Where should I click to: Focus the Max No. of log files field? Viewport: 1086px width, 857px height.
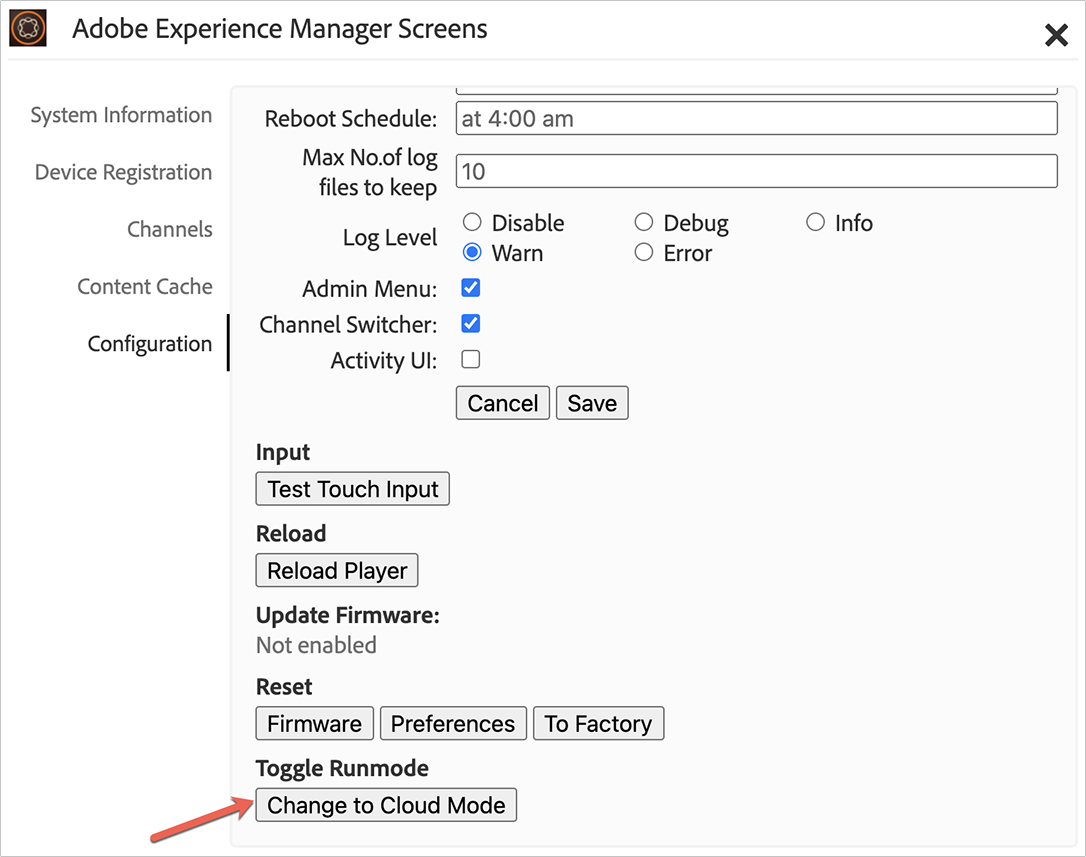pyautogui.click(x=756, y=171)
